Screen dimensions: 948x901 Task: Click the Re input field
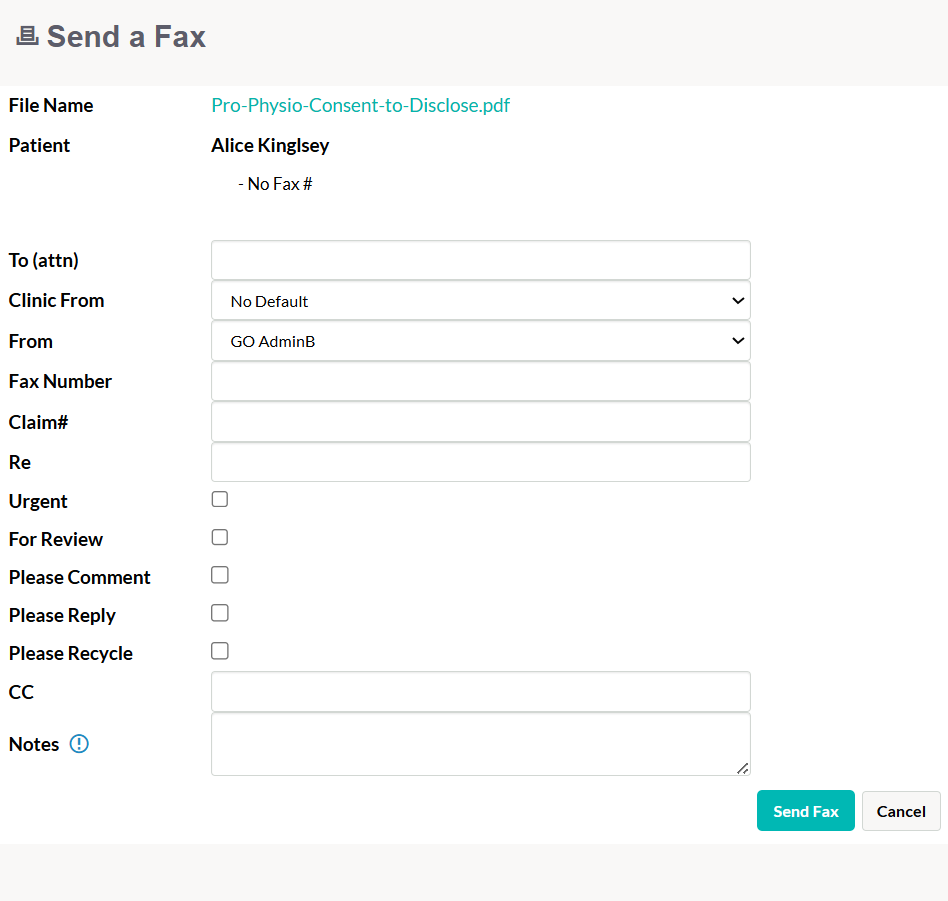point(481,463)
